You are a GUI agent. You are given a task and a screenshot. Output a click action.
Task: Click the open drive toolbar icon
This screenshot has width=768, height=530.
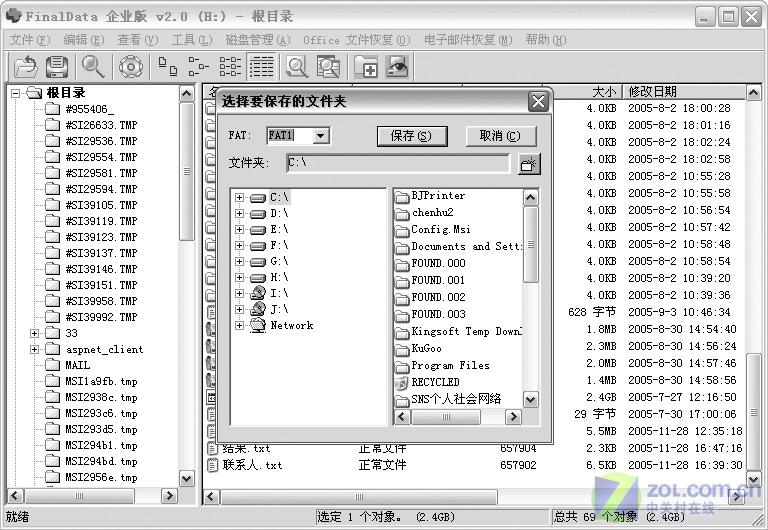coord(25,67)
